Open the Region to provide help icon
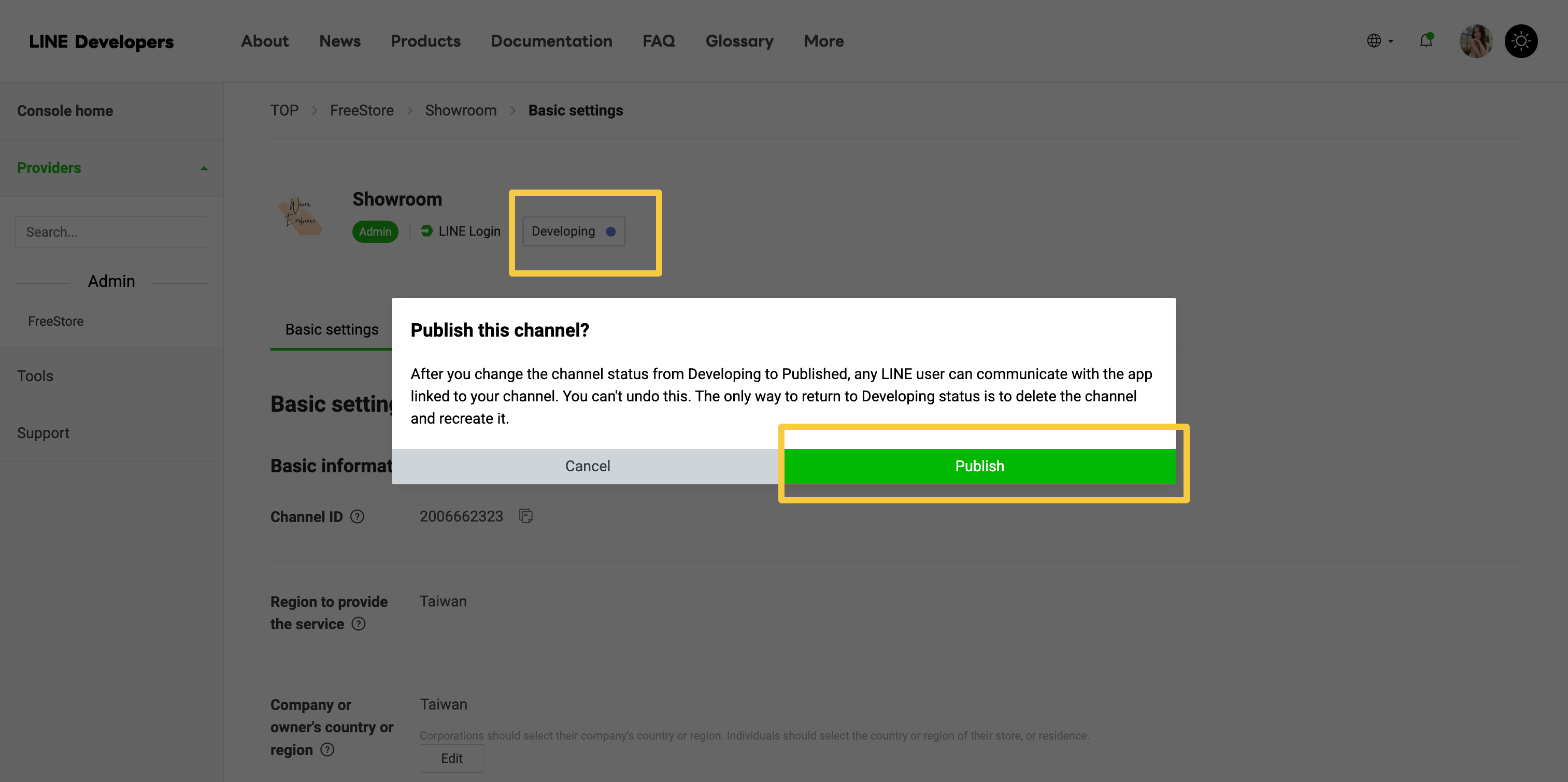The image size is (1568, 782). pos(359,624)
